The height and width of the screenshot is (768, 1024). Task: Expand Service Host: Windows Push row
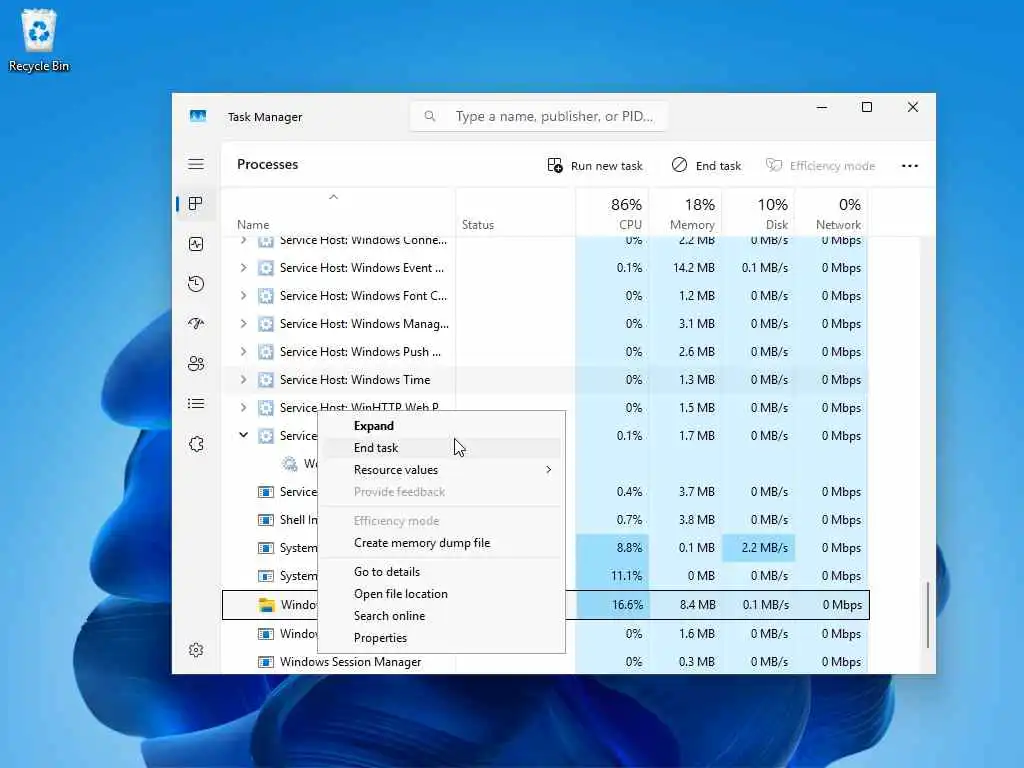[x=243, y=351]
